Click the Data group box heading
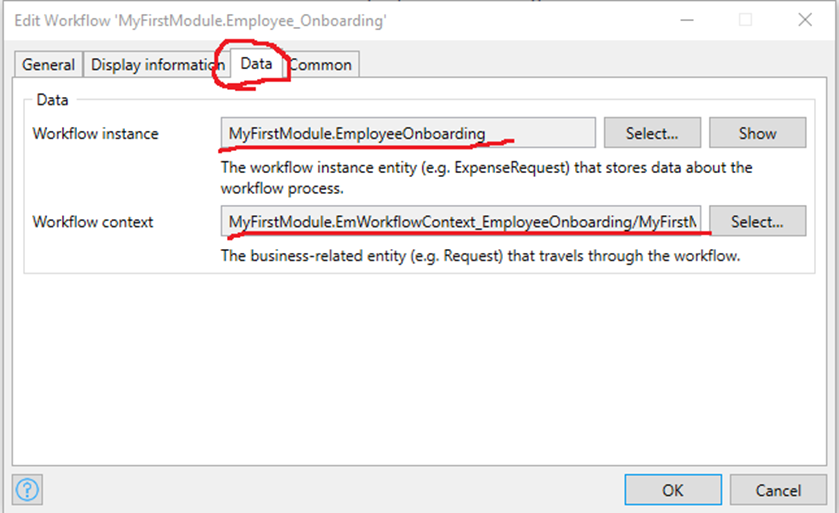 52,99
